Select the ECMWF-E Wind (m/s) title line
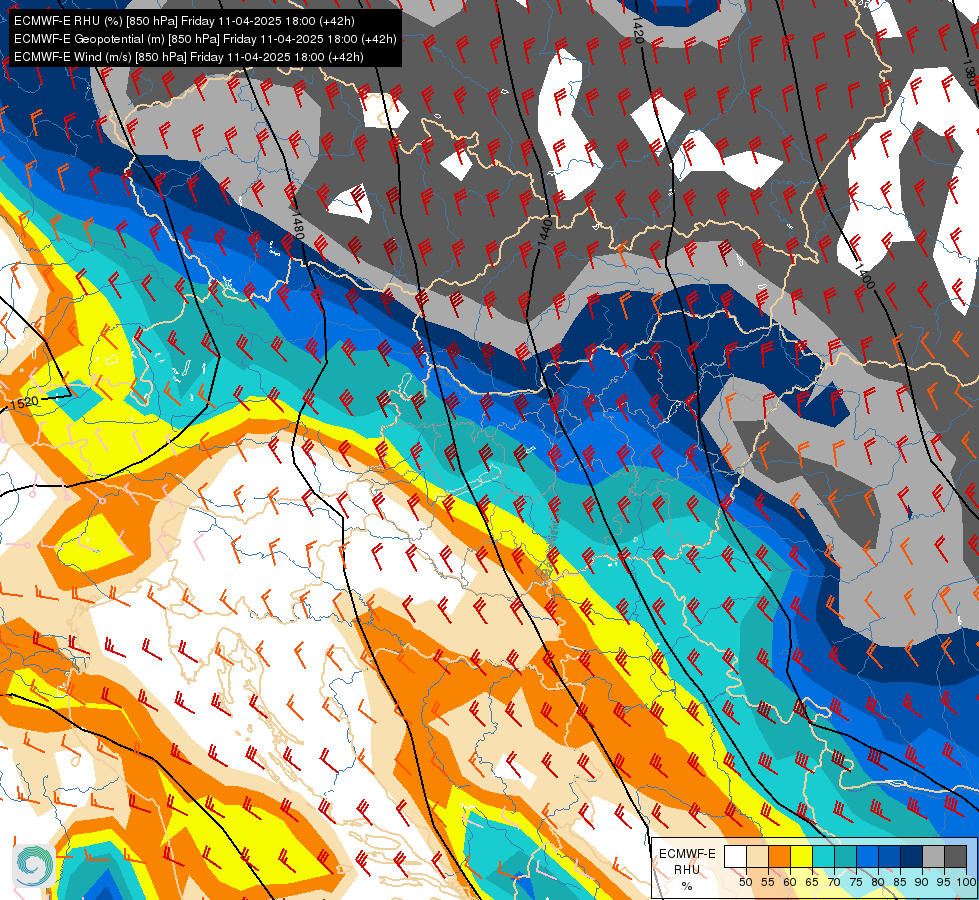979x900 pixels. click(189, 57)
